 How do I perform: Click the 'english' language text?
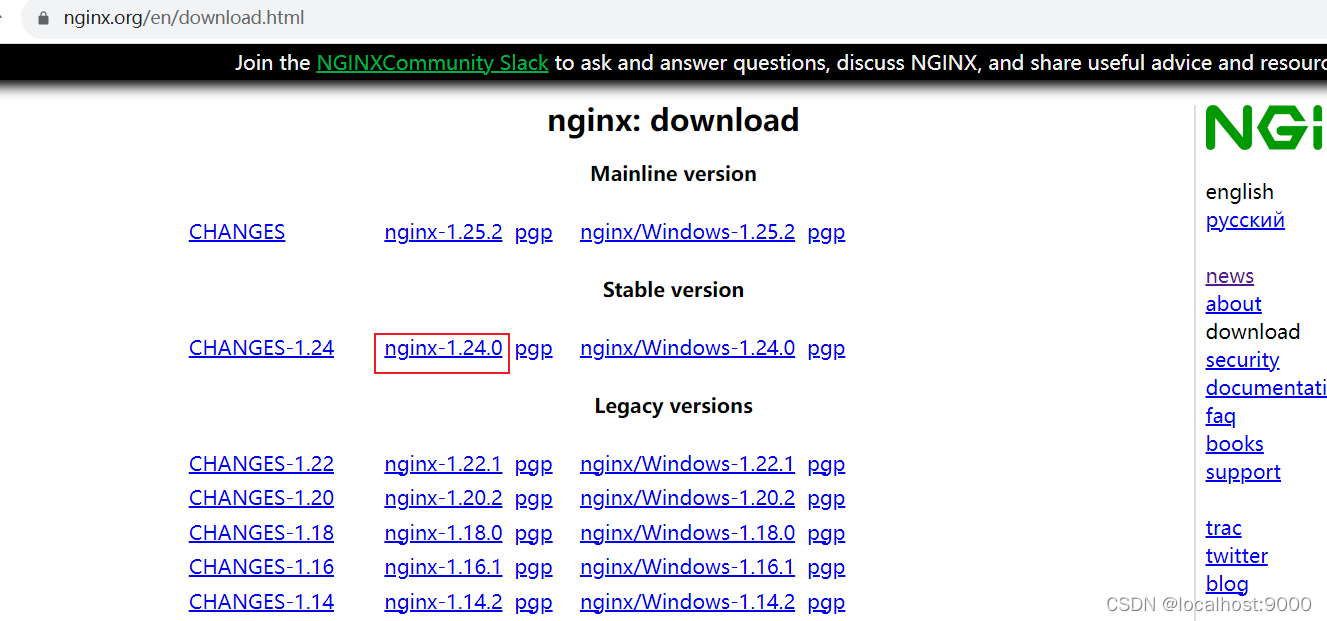1240,192
